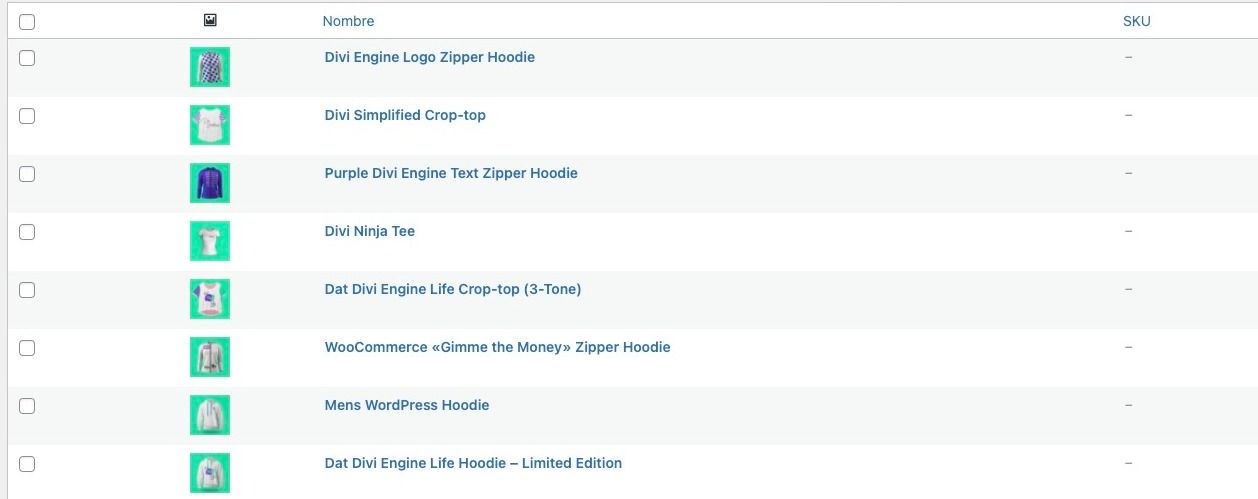
Task: Open the Mens WordPress Hoodie thumbnail
Action: [x=210, y=415]
